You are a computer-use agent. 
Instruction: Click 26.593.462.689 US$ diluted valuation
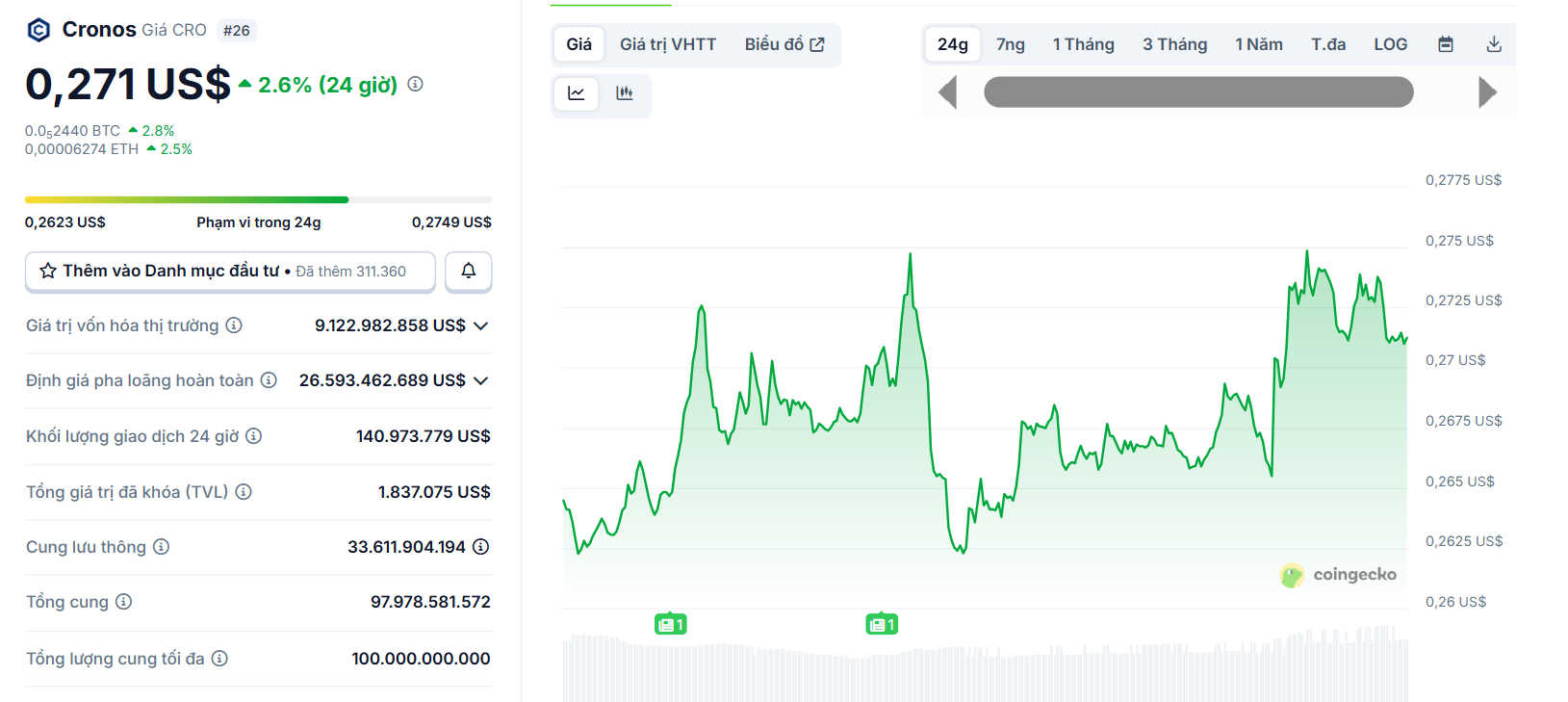click(382, 380)
